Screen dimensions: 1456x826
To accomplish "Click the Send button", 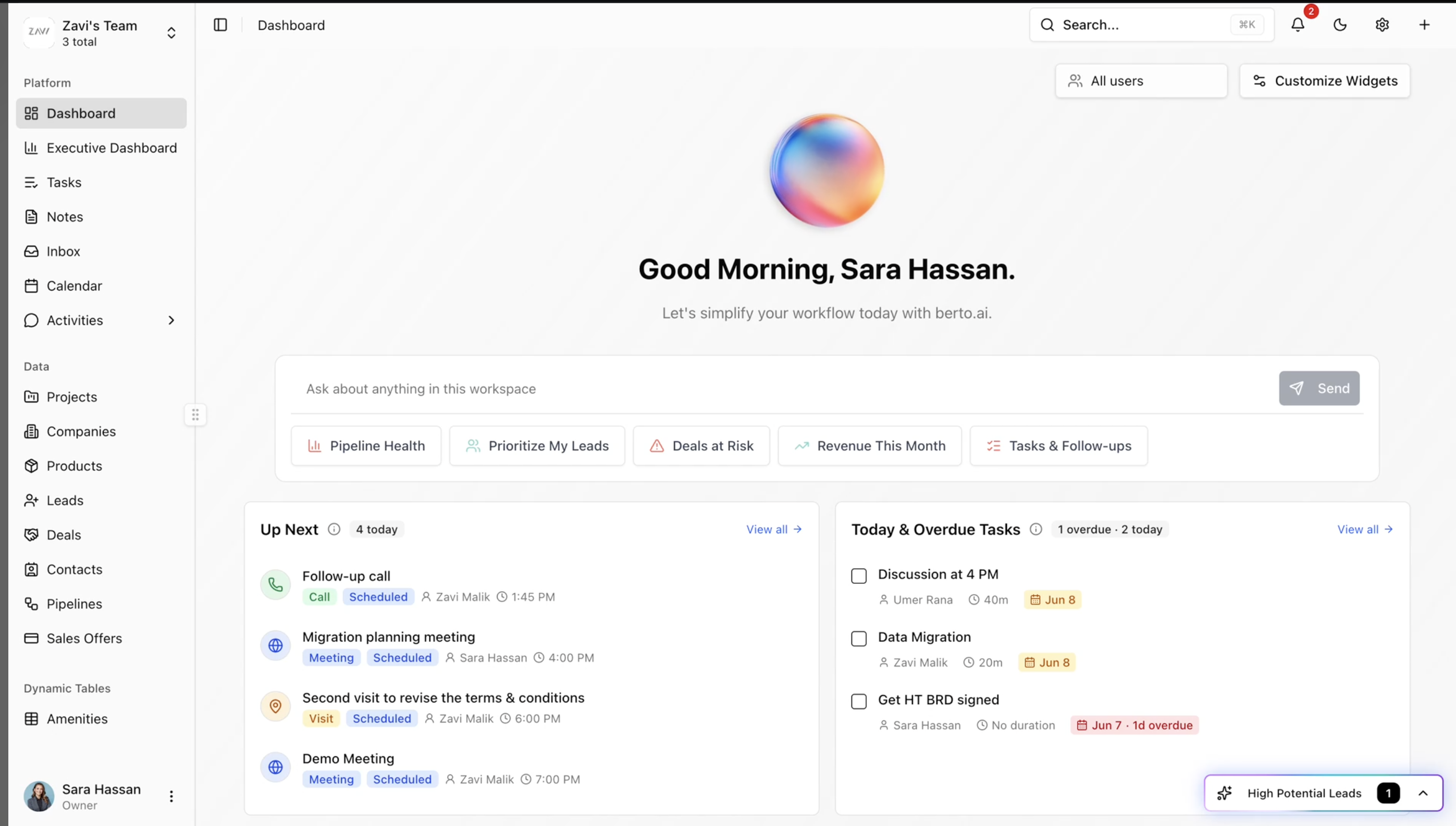I will tap(1318, 389).
